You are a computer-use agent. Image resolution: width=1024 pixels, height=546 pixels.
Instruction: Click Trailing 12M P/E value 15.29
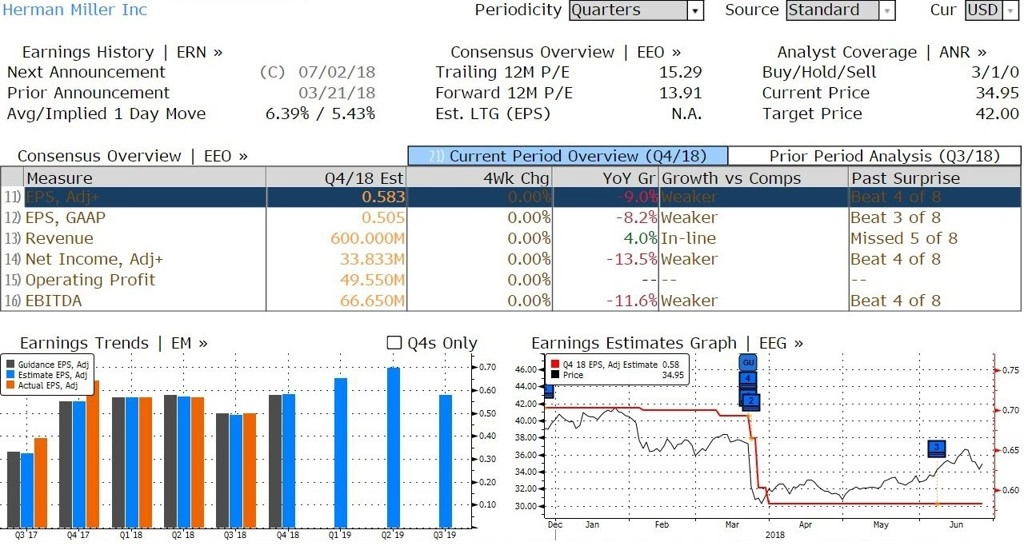coord(680,72)
